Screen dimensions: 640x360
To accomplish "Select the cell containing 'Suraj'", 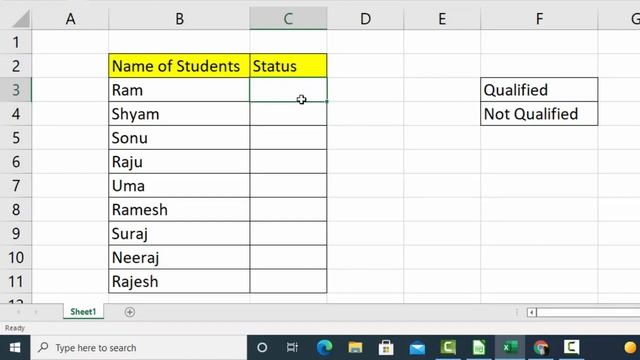I will 179,233.
